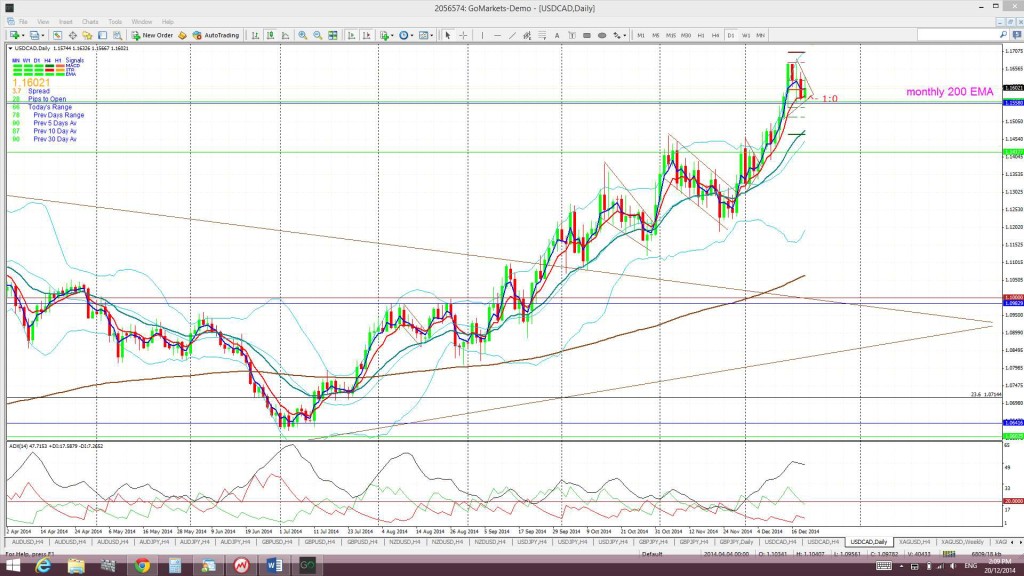The image size is (1024, 576).
Task: Select the equidistant channel tool
Action: pyautogui.click(x=527, y=35)
